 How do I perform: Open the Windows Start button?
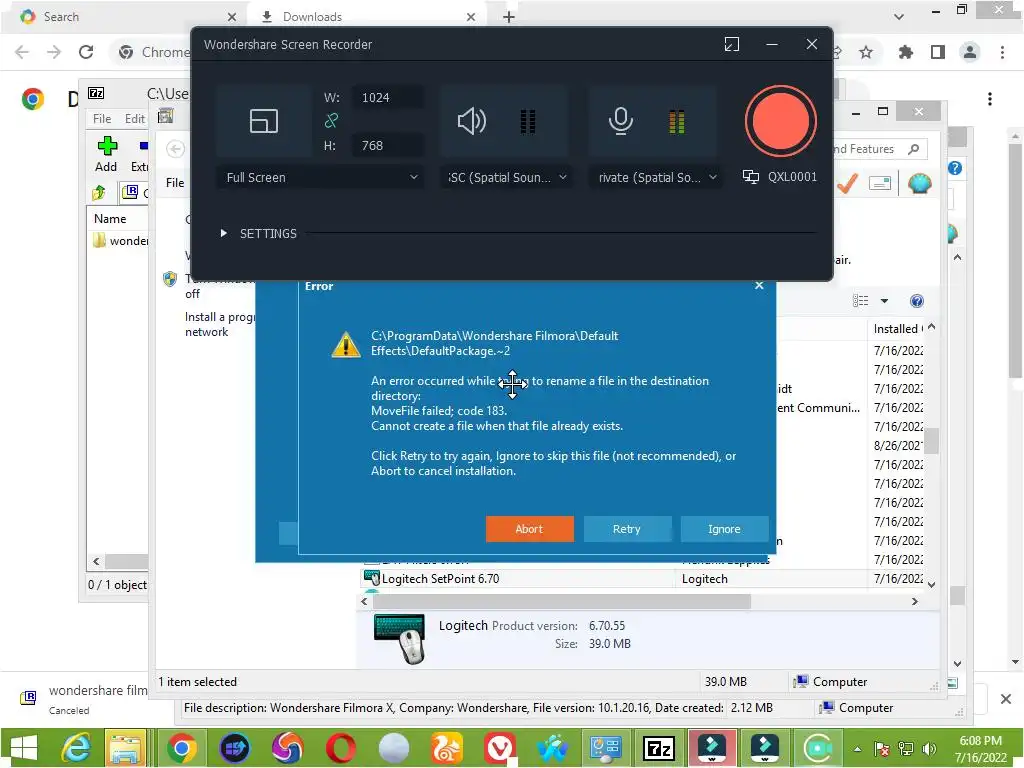point(24,748)
